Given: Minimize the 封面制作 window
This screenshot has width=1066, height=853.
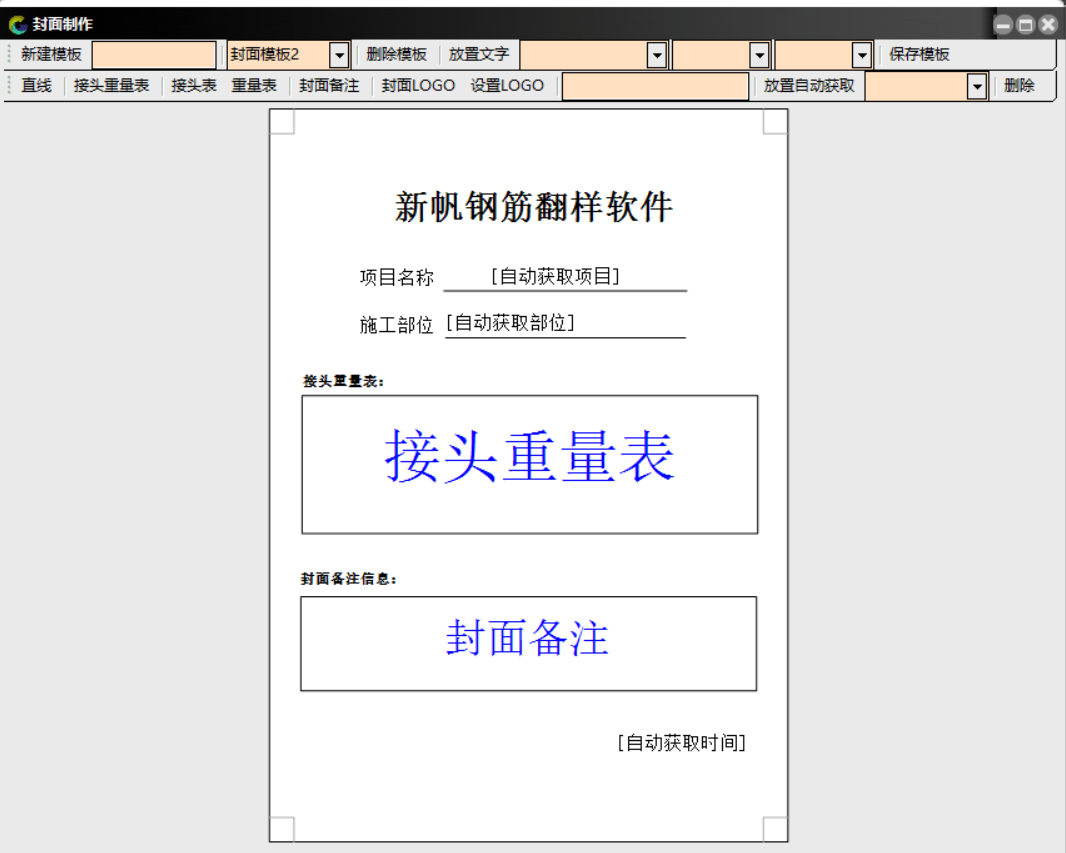Looking at the screenshot, I should click(1003, 25).
